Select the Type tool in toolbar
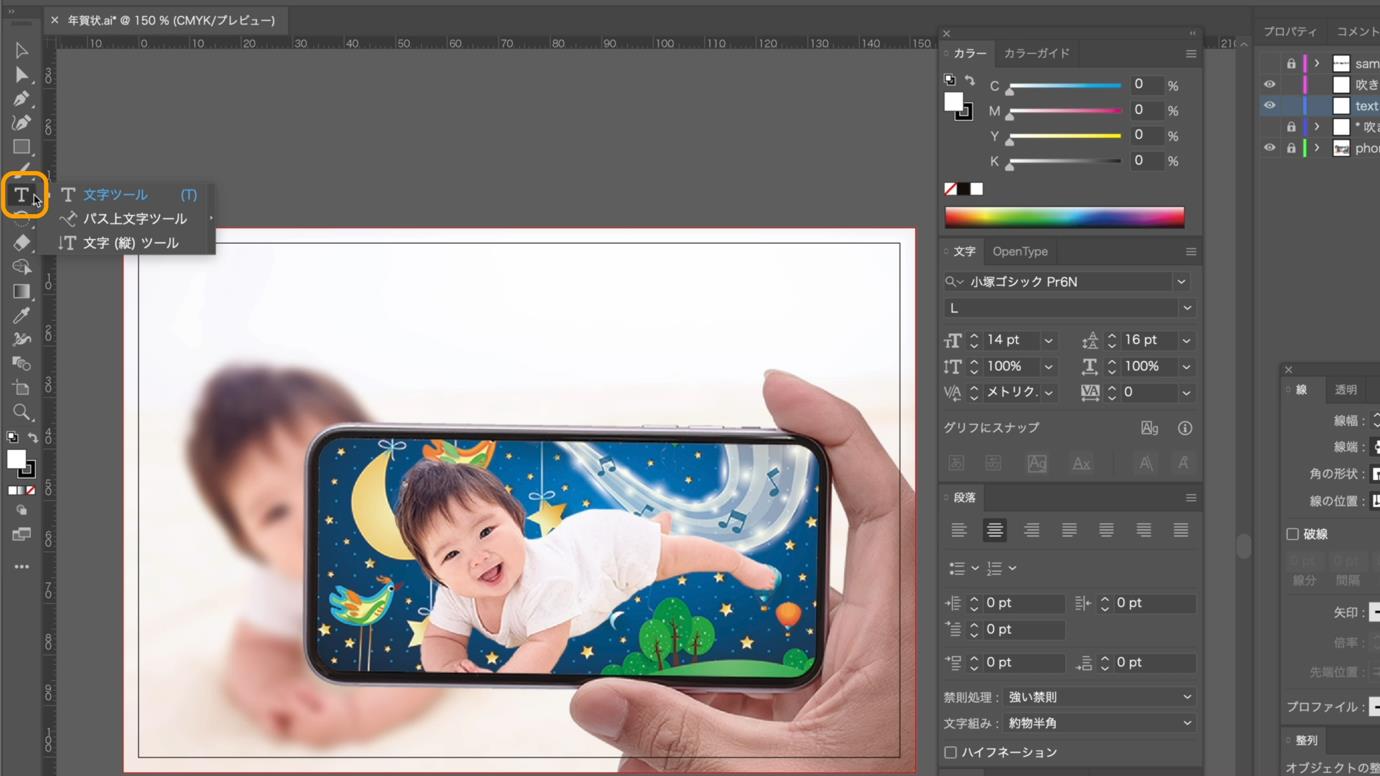 coord(21,195)
